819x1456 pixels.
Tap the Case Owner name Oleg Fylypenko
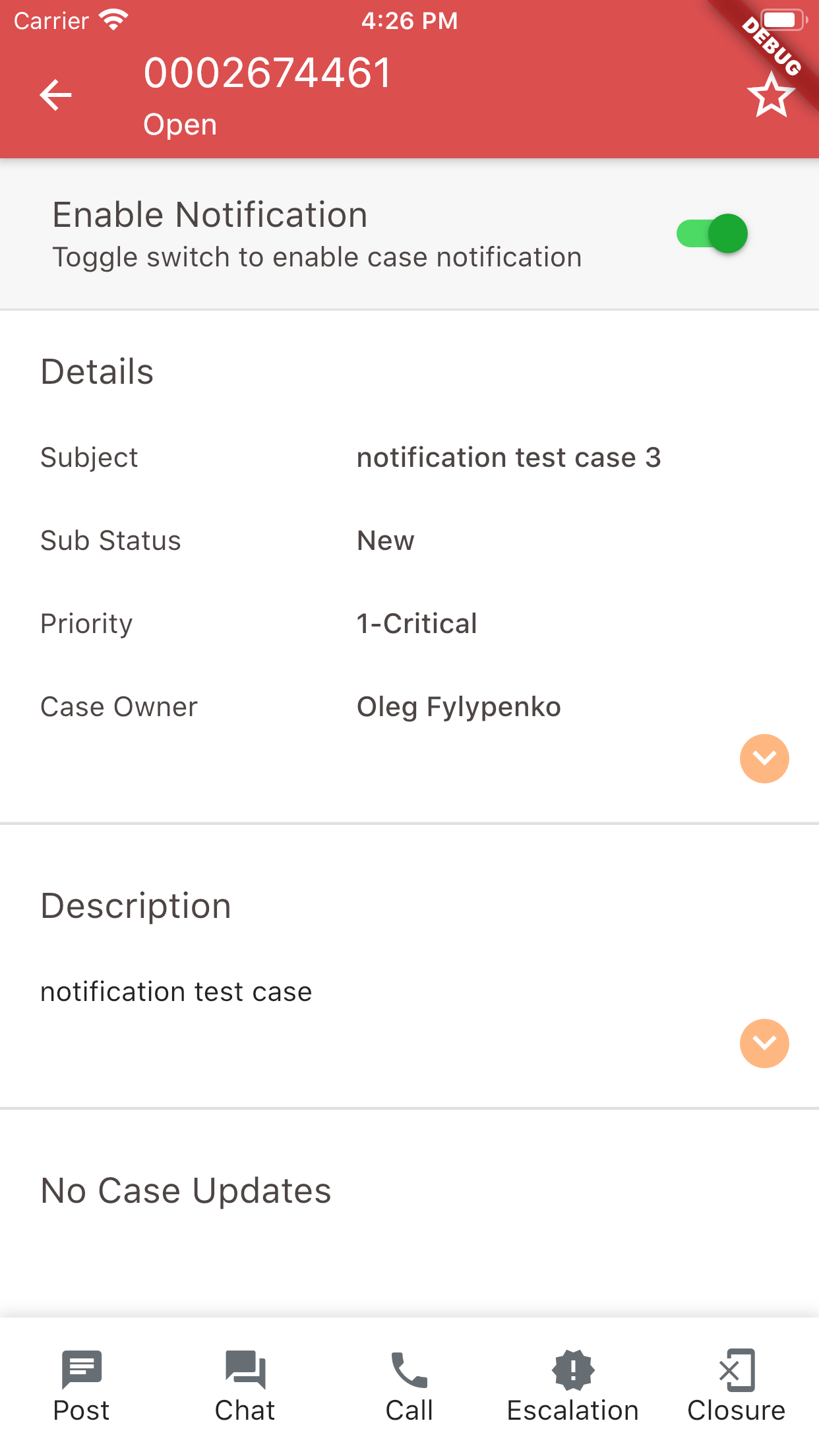click(459, 707)
